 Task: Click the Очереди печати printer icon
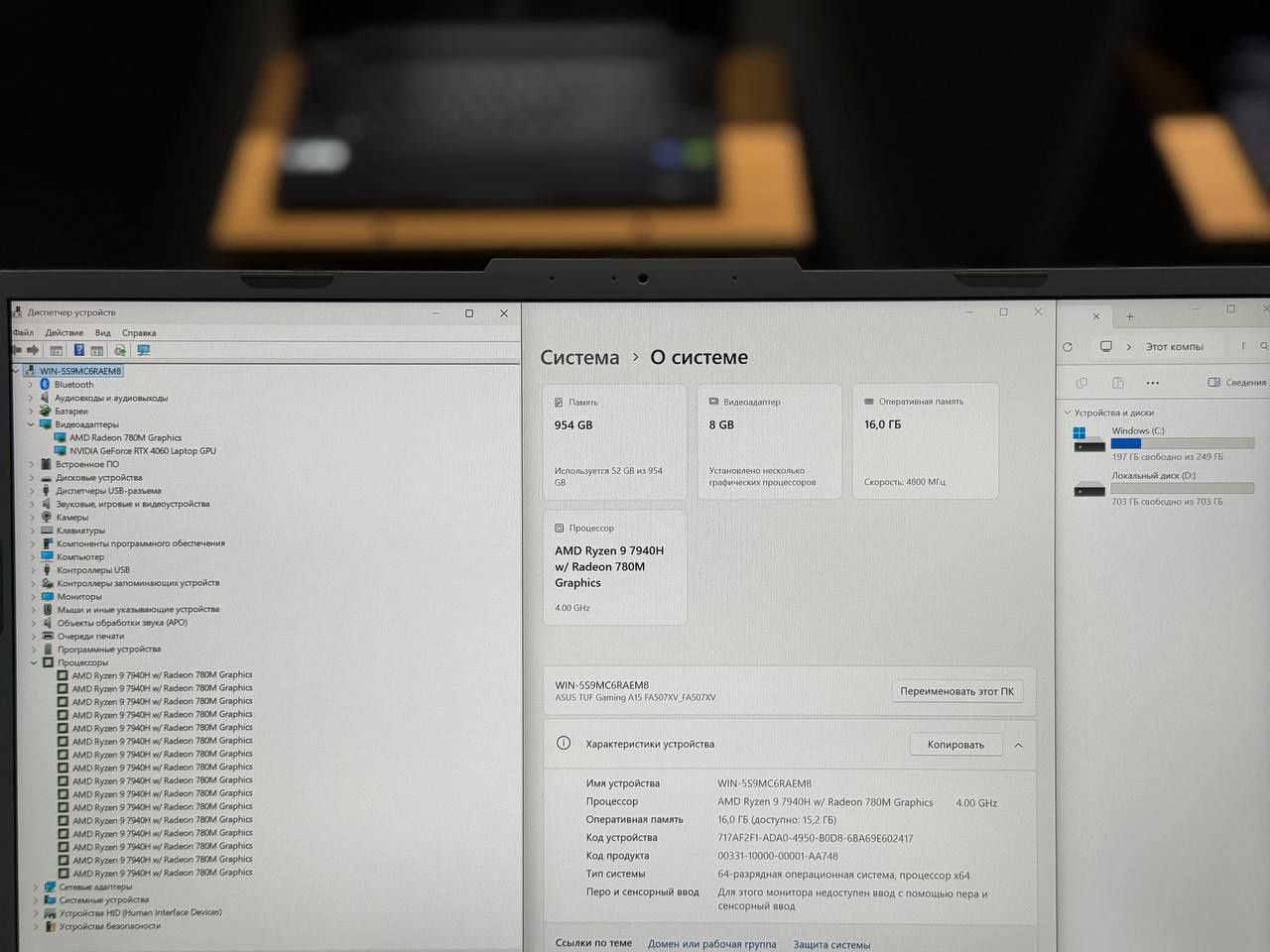[x=48, y=636]
